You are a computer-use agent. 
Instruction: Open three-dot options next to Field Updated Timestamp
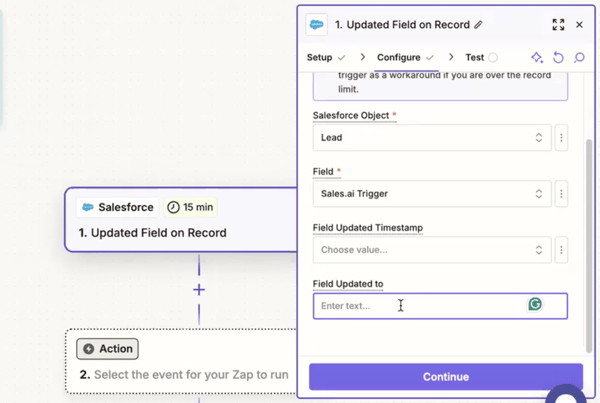point(561,250)
